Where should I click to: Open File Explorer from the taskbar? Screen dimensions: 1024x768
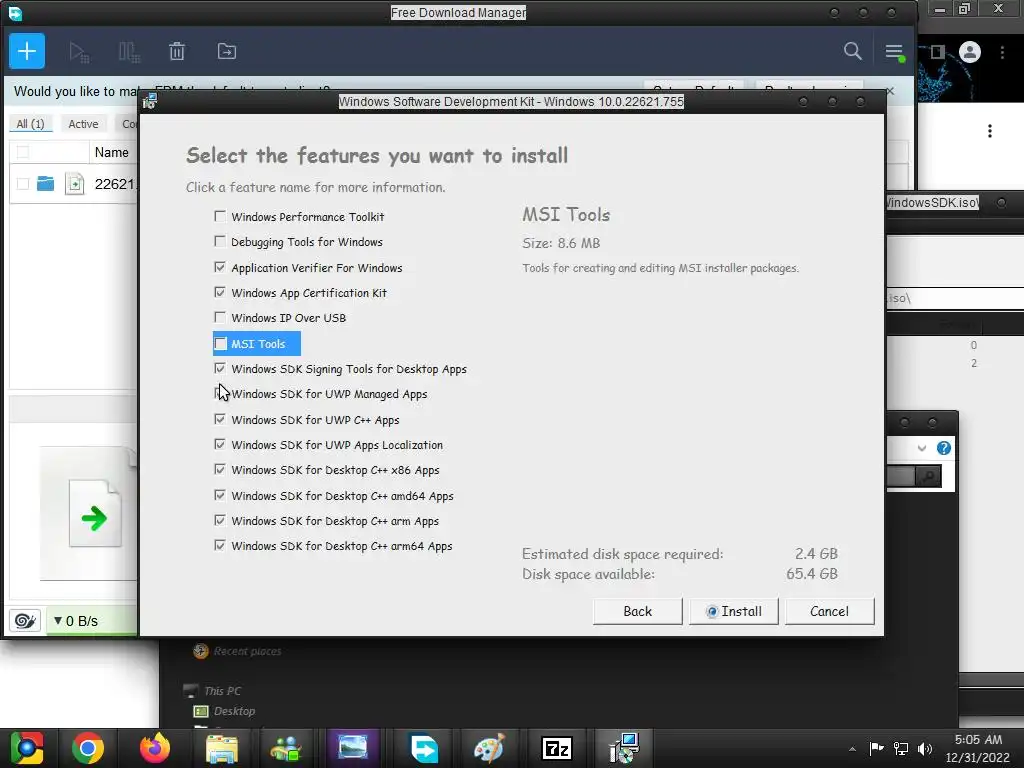point(222,748)
